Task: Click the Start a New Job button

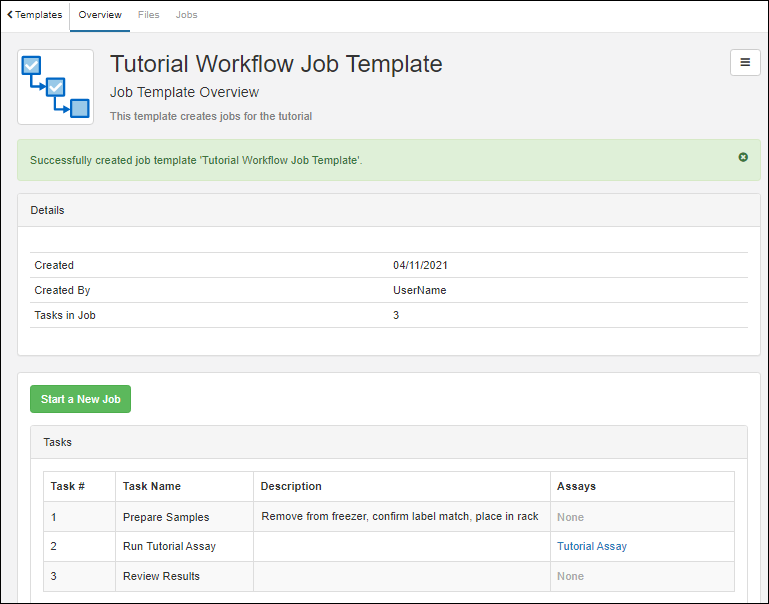Action: 80,399
